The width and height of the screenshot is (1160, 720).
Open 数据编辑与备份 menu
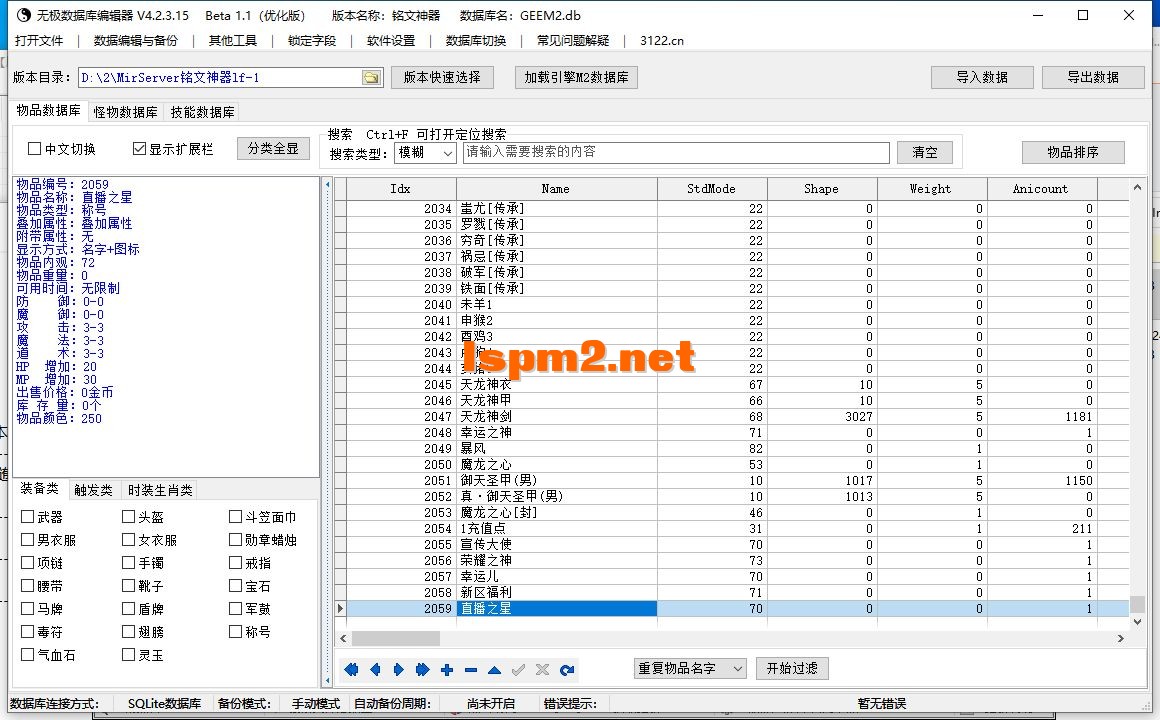136,41
